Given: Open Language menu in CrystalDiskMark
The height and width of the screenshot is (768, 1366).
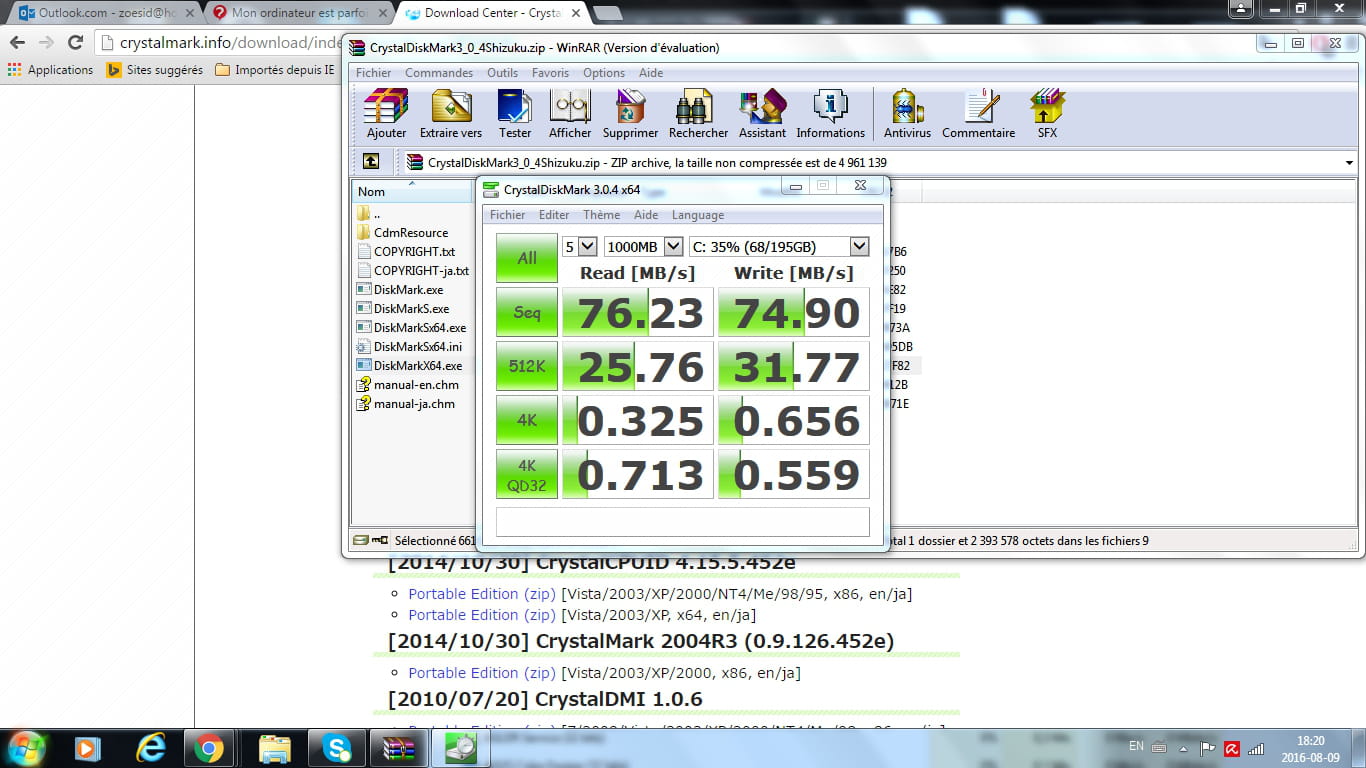Looking at the screenshot, I should pyautogui.click(x=698, y=215).
